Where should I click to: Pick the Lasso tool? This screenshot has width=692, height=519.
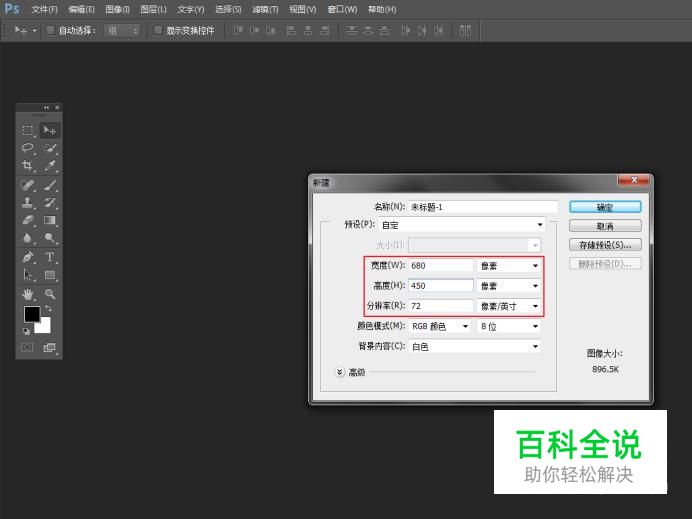click(28, 148)
